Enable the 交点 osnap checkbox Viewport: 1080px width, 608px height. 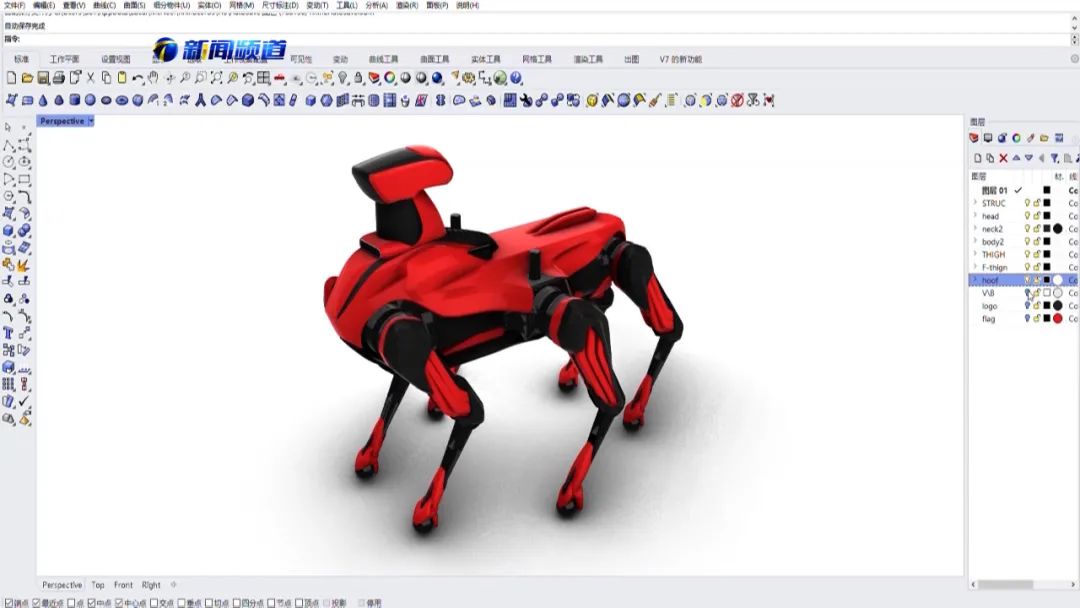153,603
